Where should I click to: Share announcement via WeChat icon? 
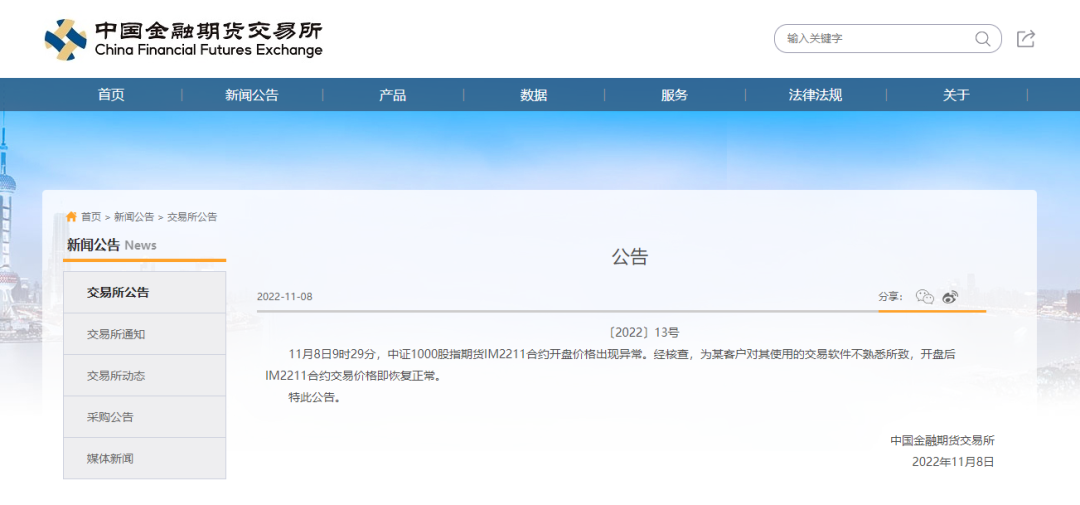point(924,297)
